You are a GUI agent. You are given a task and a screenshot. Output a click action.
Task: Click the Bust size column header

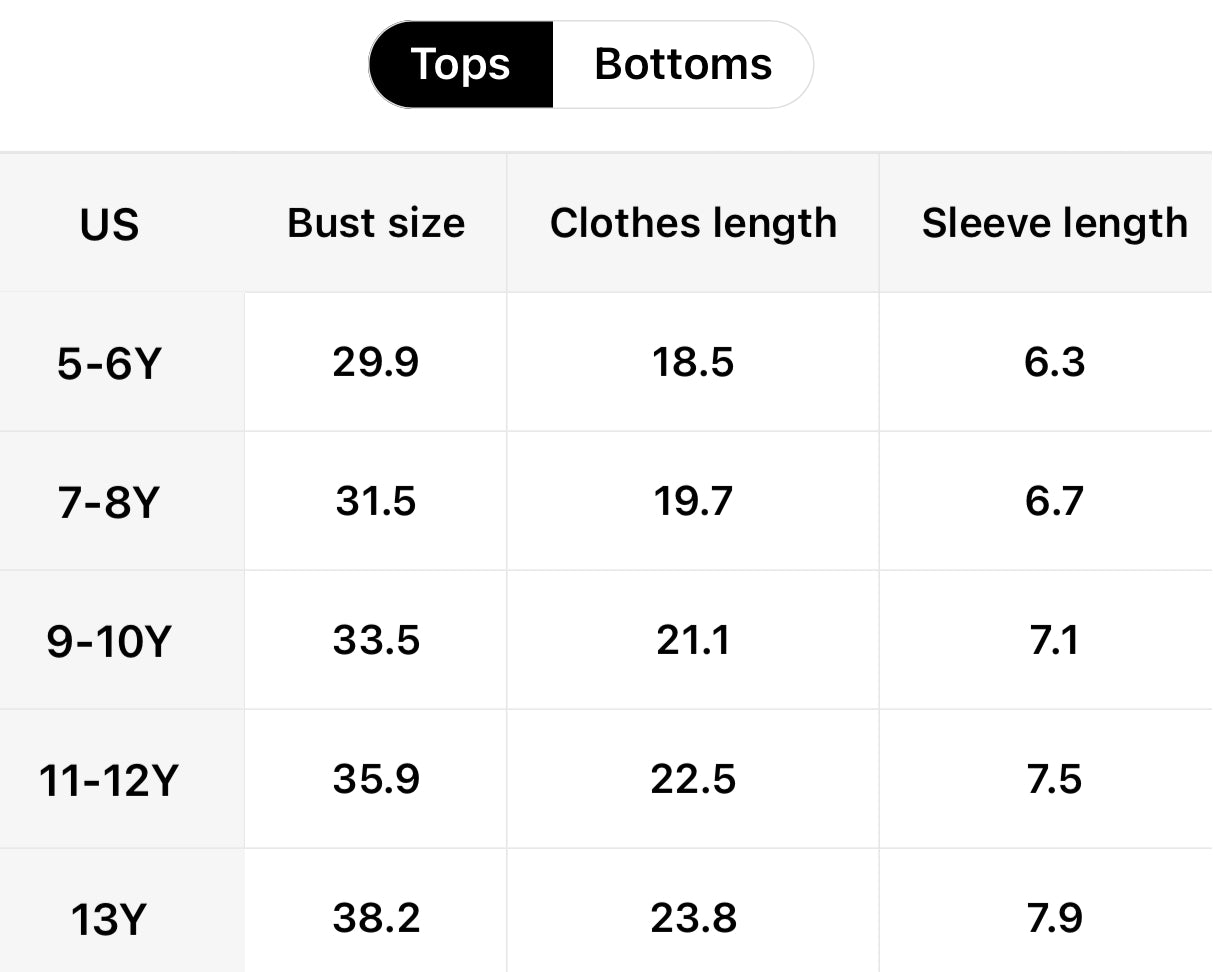pos(376,223)
